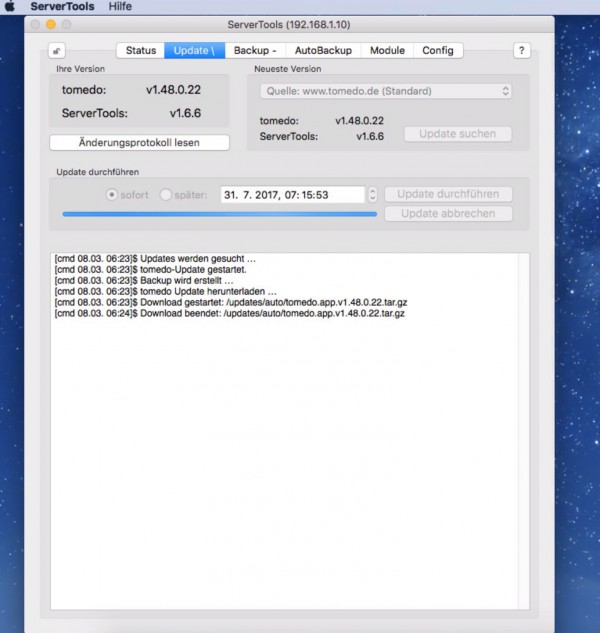Open the Quelle source dropdown
This screenshot has width=600, height=633.
point(386,91)
